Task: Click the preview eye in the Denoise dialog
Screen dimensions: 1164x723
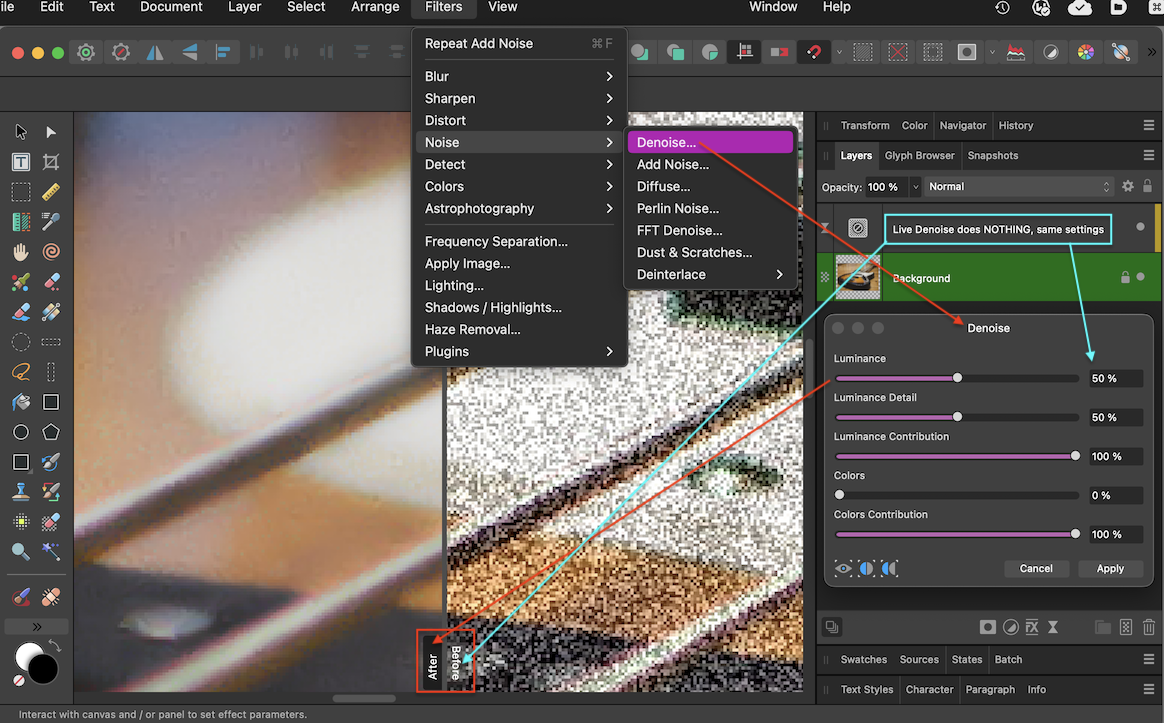Action: pyautogui.click(x=843, y=568)
